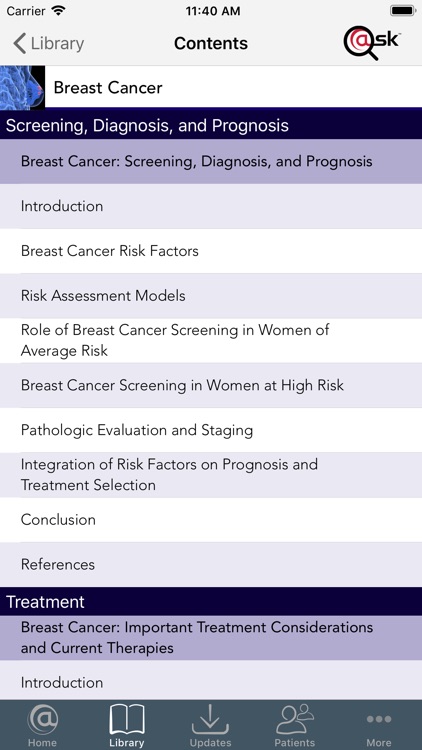Open Important Treatment Considerations and Current Therapies
422x750 pixels.
(x=211, y=638)
